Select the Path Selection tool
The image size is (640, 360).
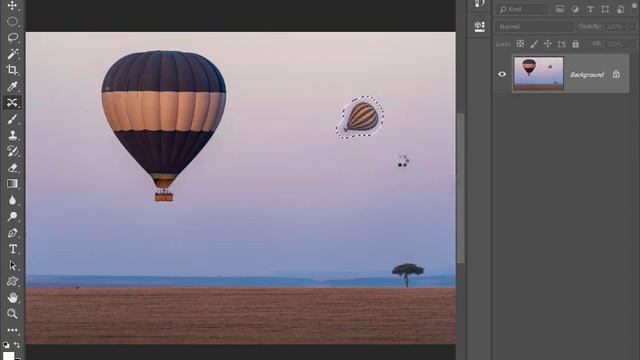click(x=12, y=265)
